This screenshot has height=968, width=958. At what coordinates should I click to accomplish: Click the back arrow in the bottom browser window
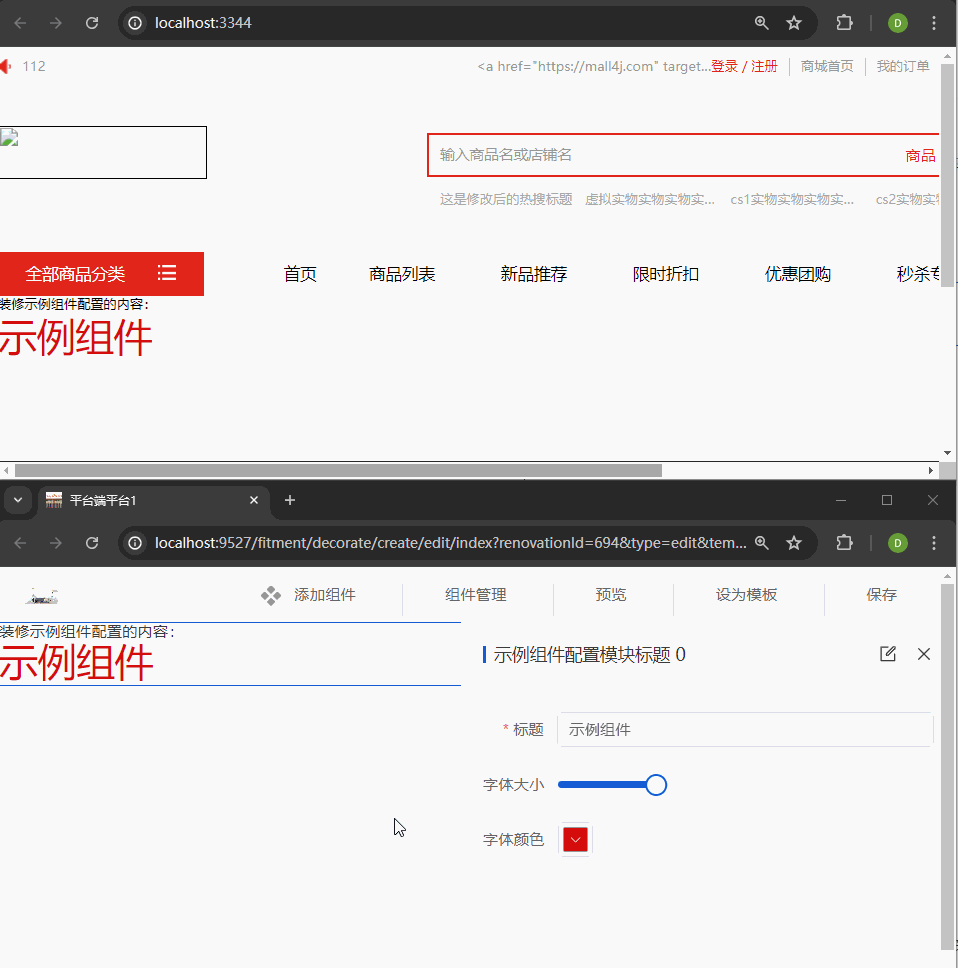[21, 543]
